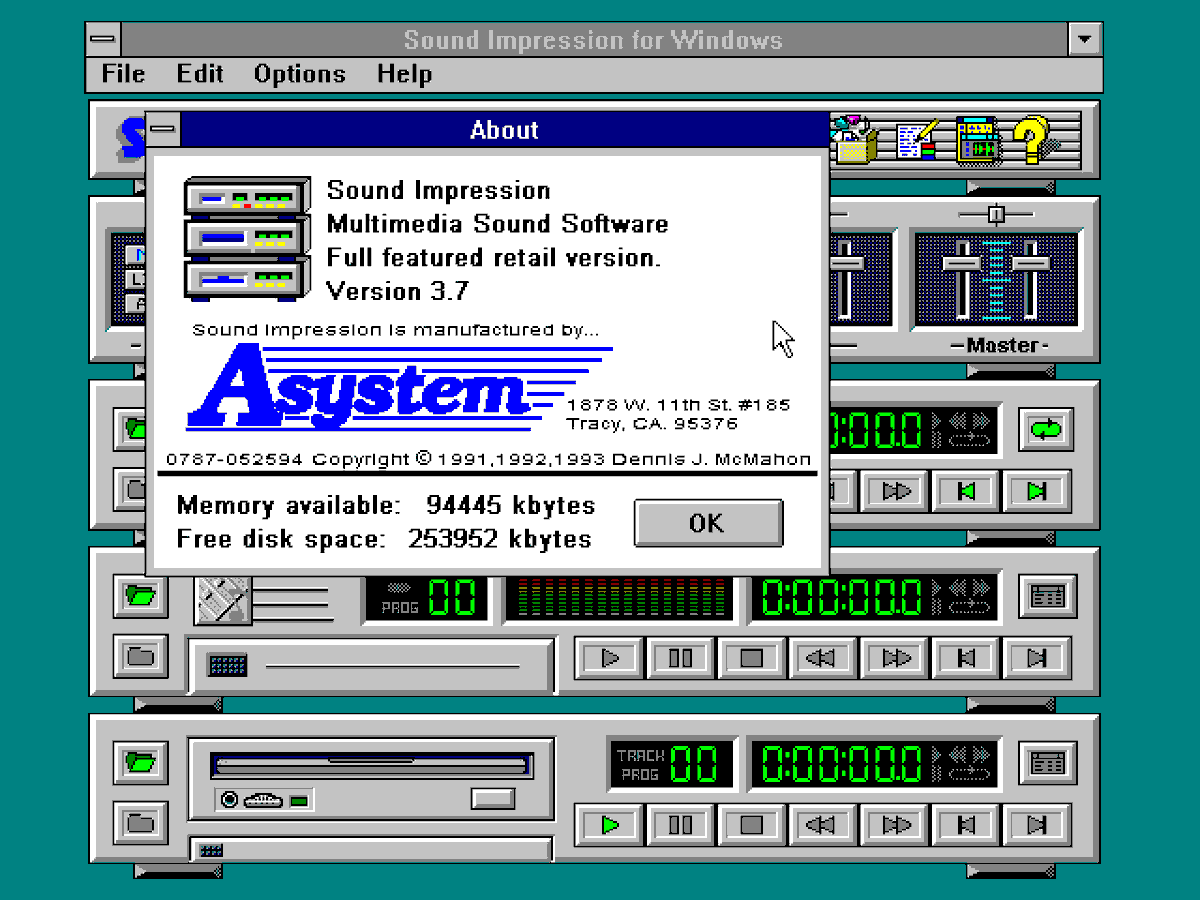Click the component rack toolbar icon beside help
The image size is (1200, 900).
pos(976,140)
